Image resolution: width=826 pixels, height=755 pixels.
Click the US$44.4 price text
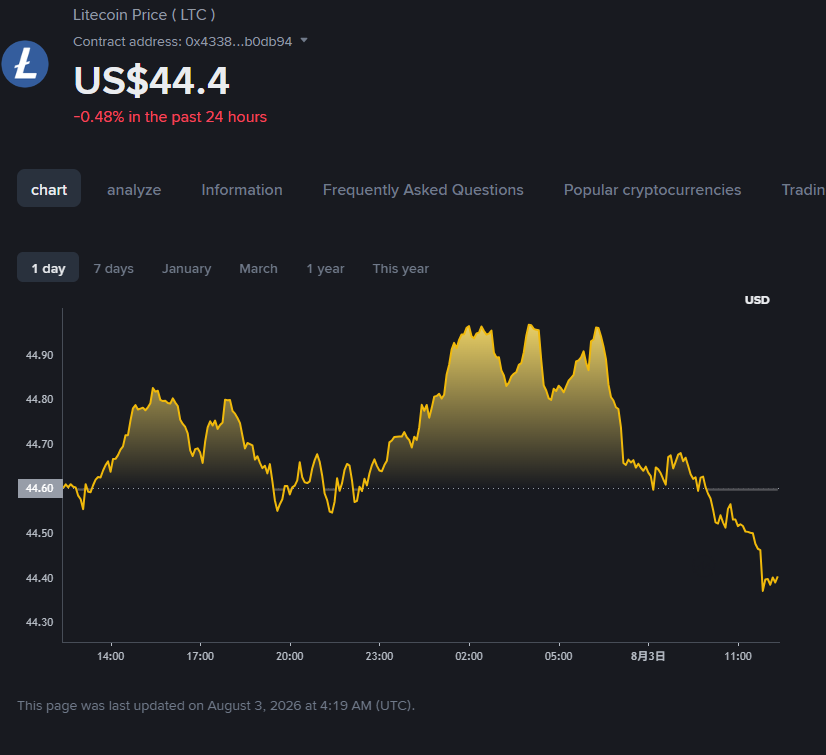pyautogui.click(x=151, y=81)
